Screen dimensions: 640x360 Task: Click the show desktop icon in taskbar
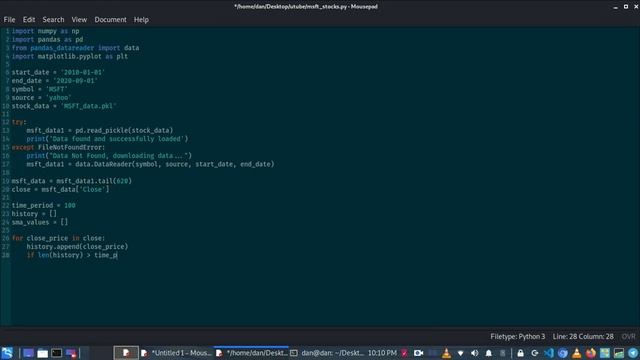[x=28, y=353]
